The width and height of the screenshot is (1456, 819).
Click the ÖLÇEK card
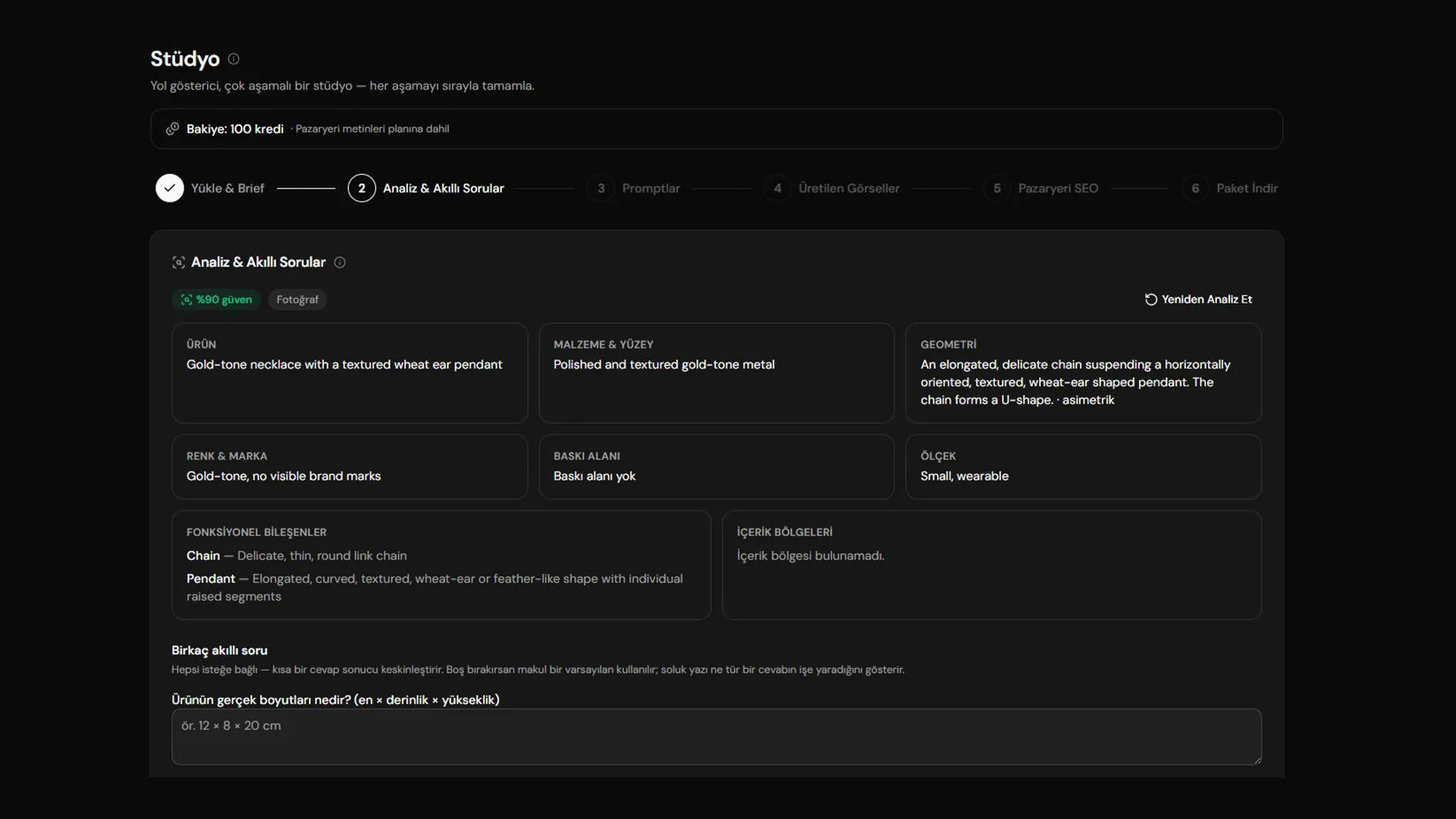point(1084,467)
